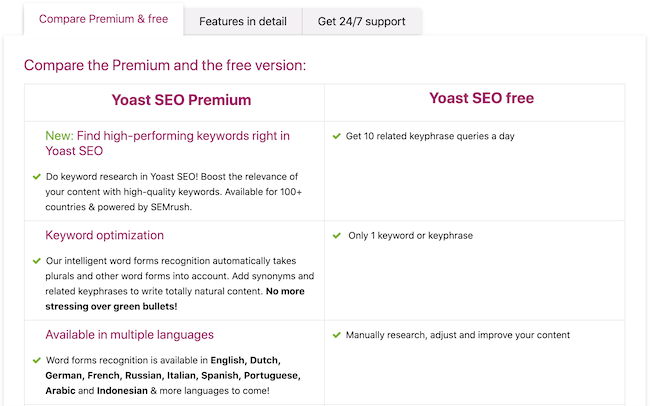Click No more stressing over green bullets text
The height and width of the screenshot is (406, 650).
(x=175, y=299)
